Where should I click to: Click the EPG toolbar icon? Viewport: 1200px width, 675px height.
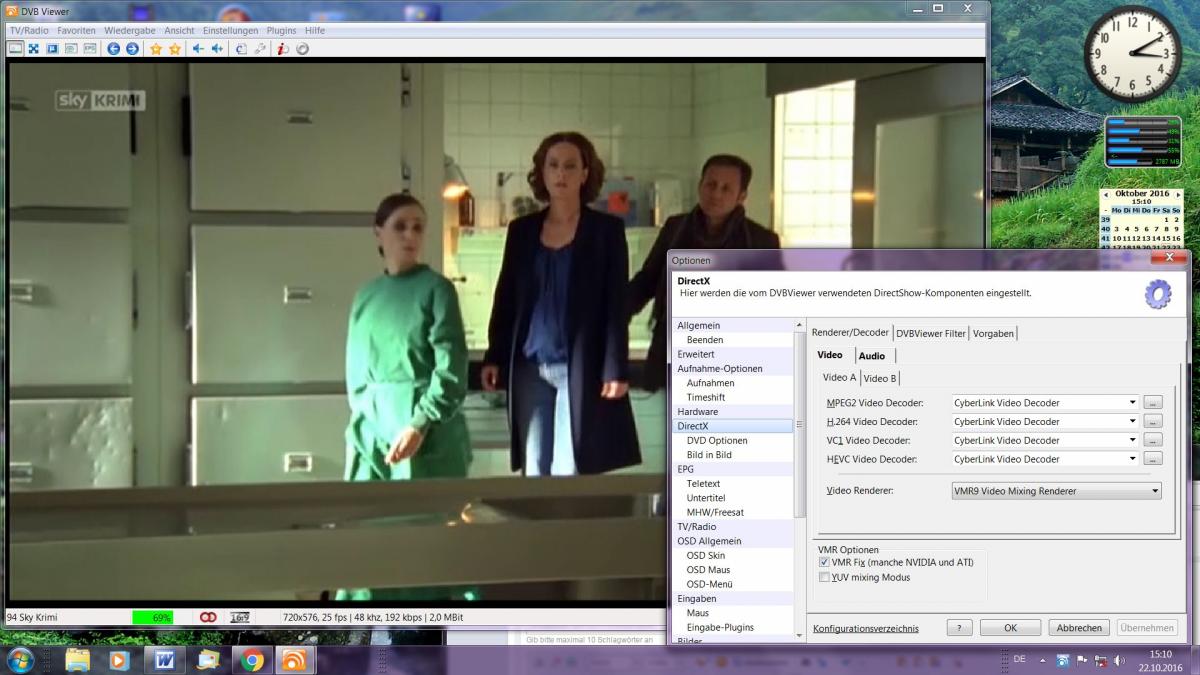click(90, 48)
